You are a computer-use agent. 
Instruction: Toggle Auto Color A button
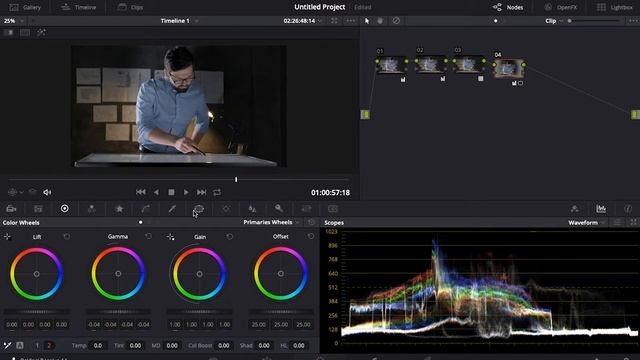pyautogui.click(x=20, y=345)
